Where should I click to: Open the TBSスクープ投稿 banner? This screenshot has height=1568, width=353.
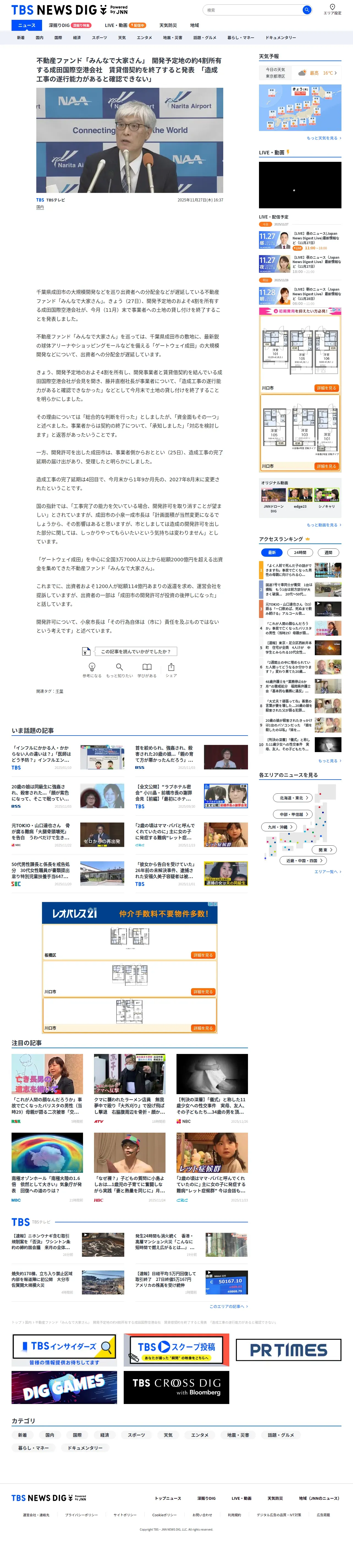(x=176, y=1350)
